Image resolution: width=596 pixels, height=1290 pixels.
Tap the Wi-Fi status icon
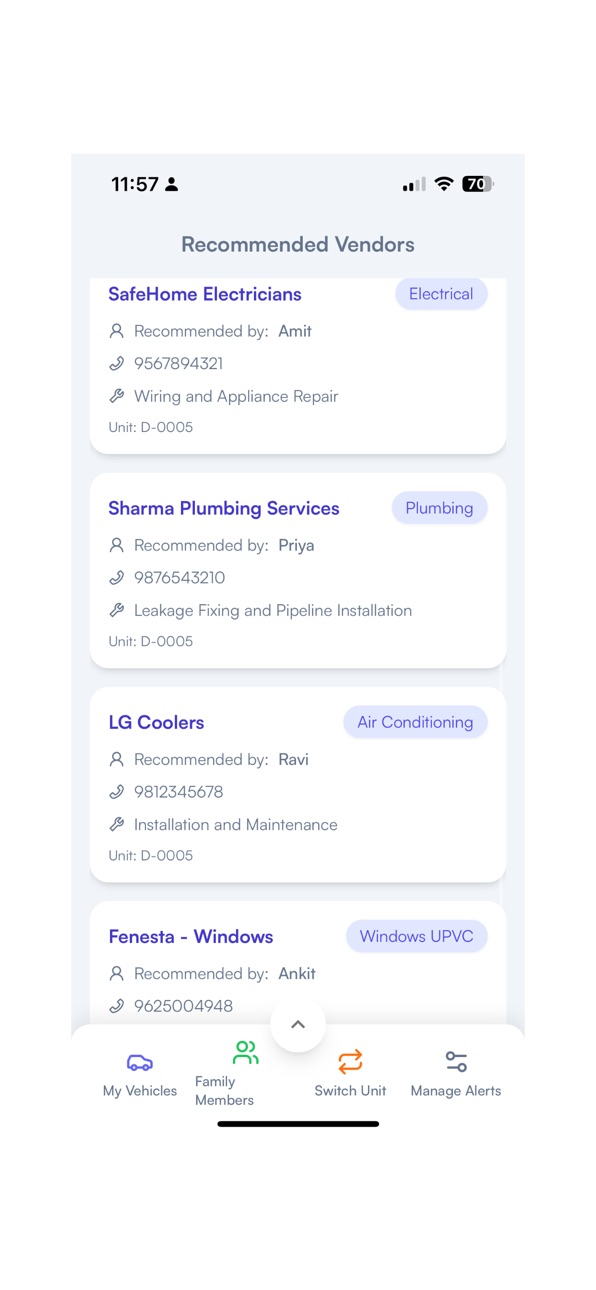coord(444,184)
